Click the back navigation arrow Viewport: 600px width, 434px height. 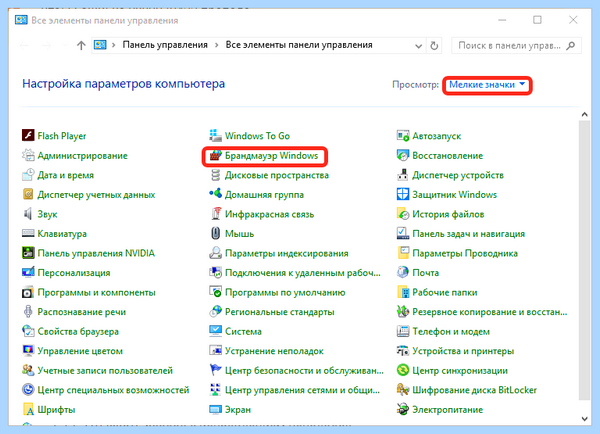click(24, 46)
